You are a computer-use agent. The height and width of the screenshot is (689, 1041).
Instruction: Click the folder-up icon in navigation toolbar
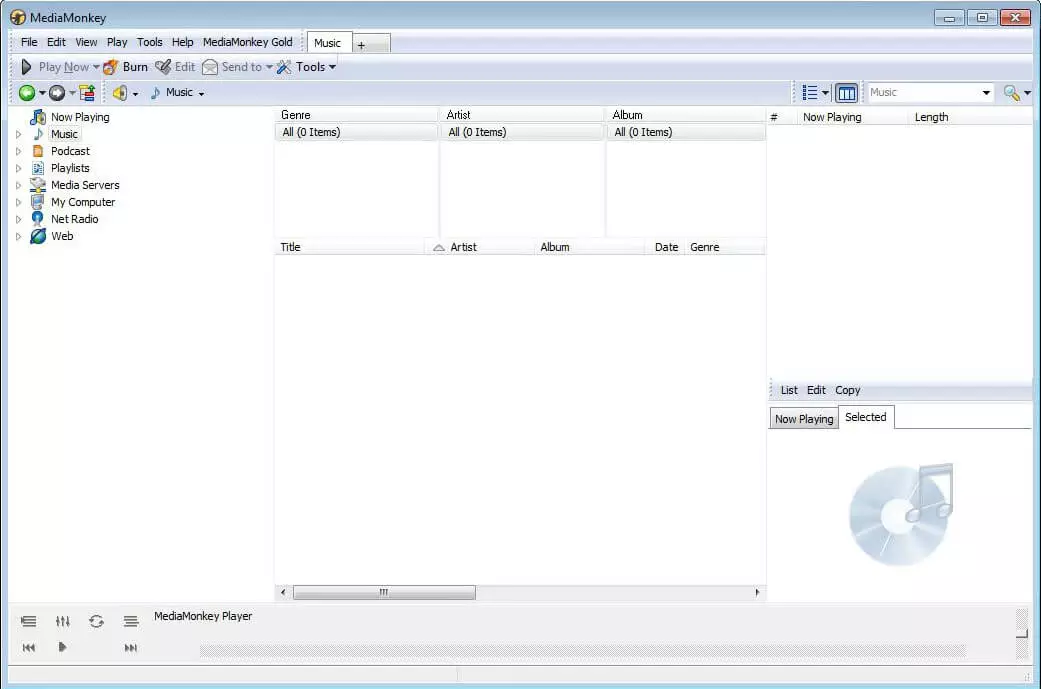(87, 93)
